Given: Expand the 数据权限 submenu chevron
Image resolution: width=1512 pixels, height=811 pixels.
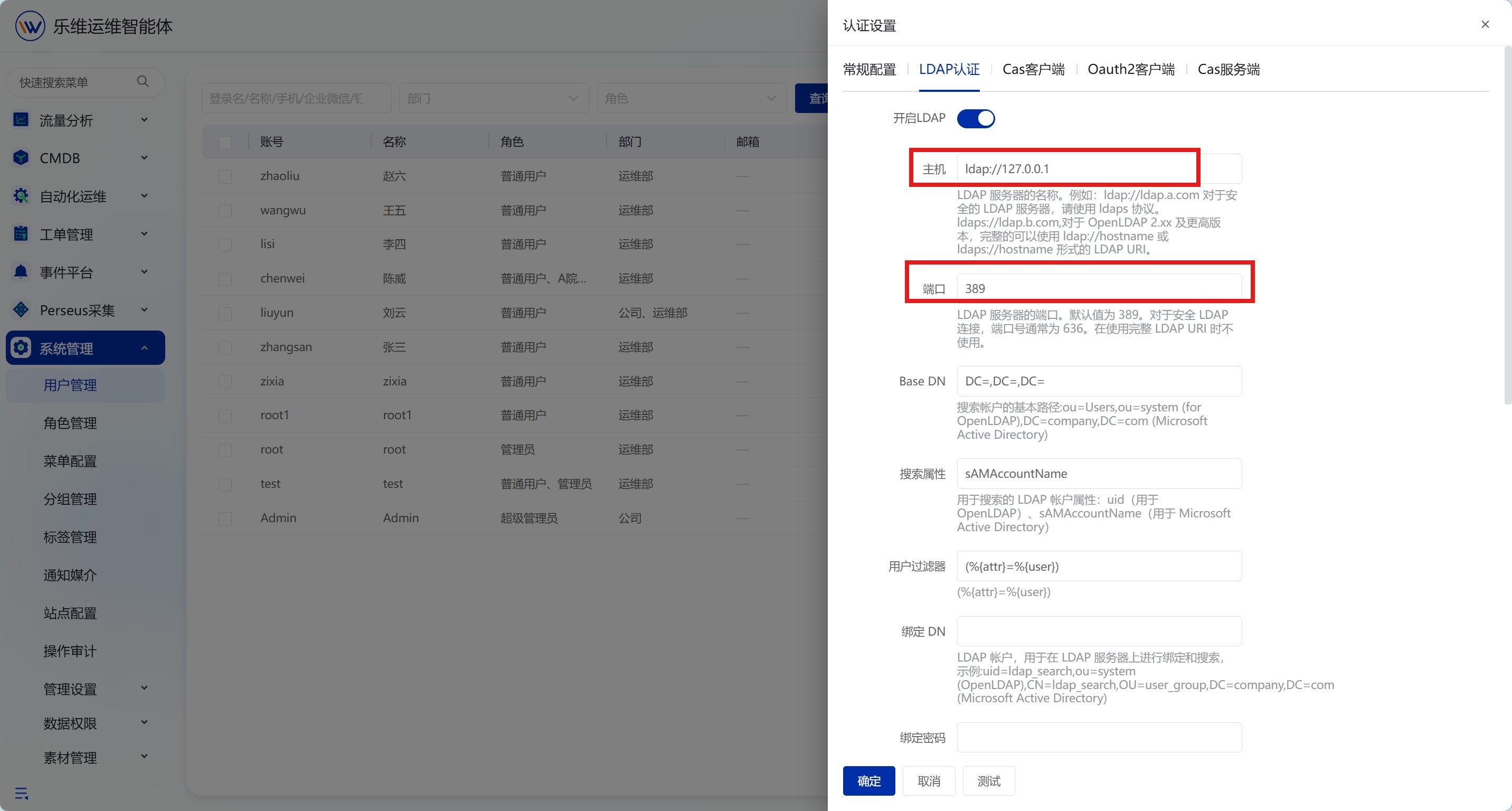Looking at the screenshot, I should [145, 722].
